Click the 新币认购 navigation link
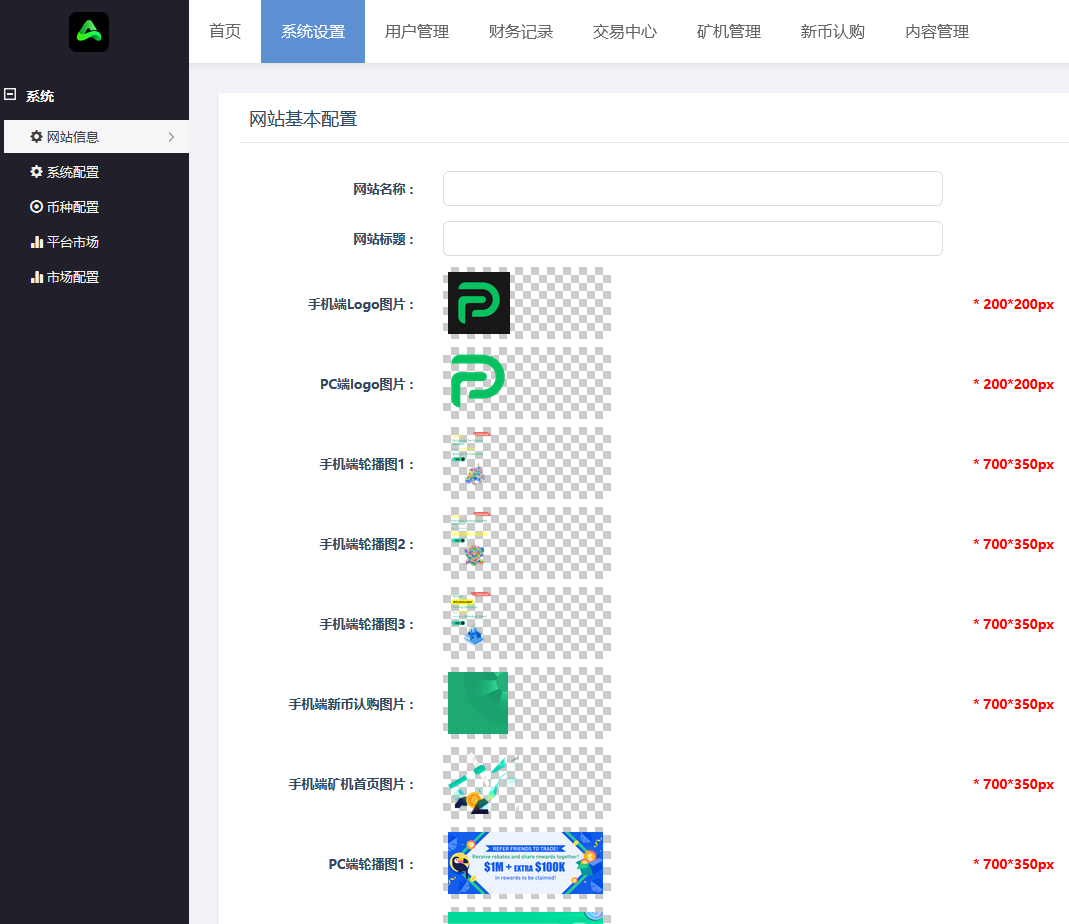 coord(832,31)
